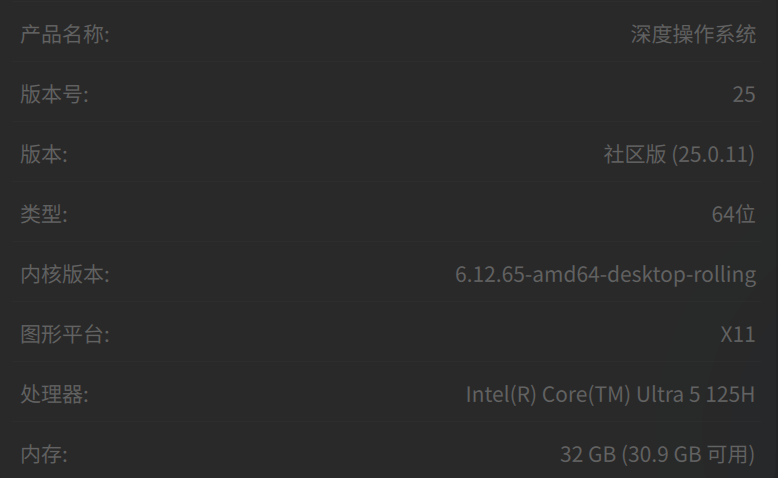Select the version number value "25"
Image resolution: width=778 pixels, height=478 pixels.
(743, 95)
